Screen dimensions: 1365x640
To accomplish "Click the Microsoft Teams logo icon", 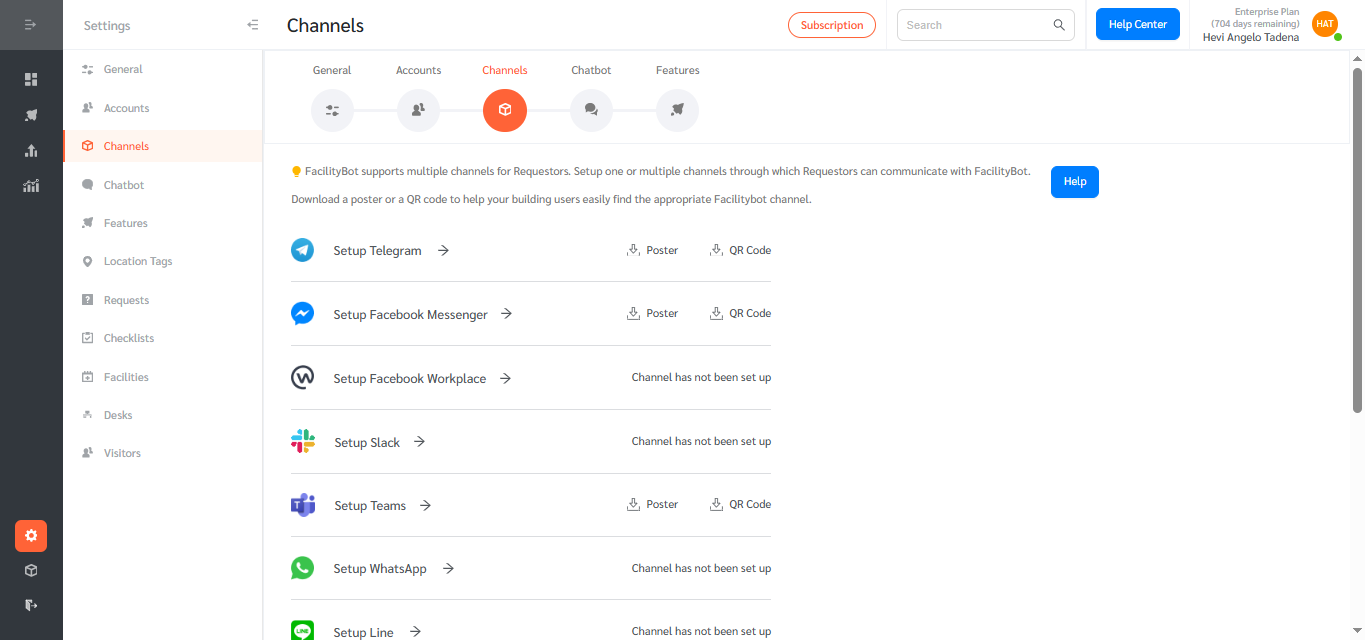I will (302, 505).
